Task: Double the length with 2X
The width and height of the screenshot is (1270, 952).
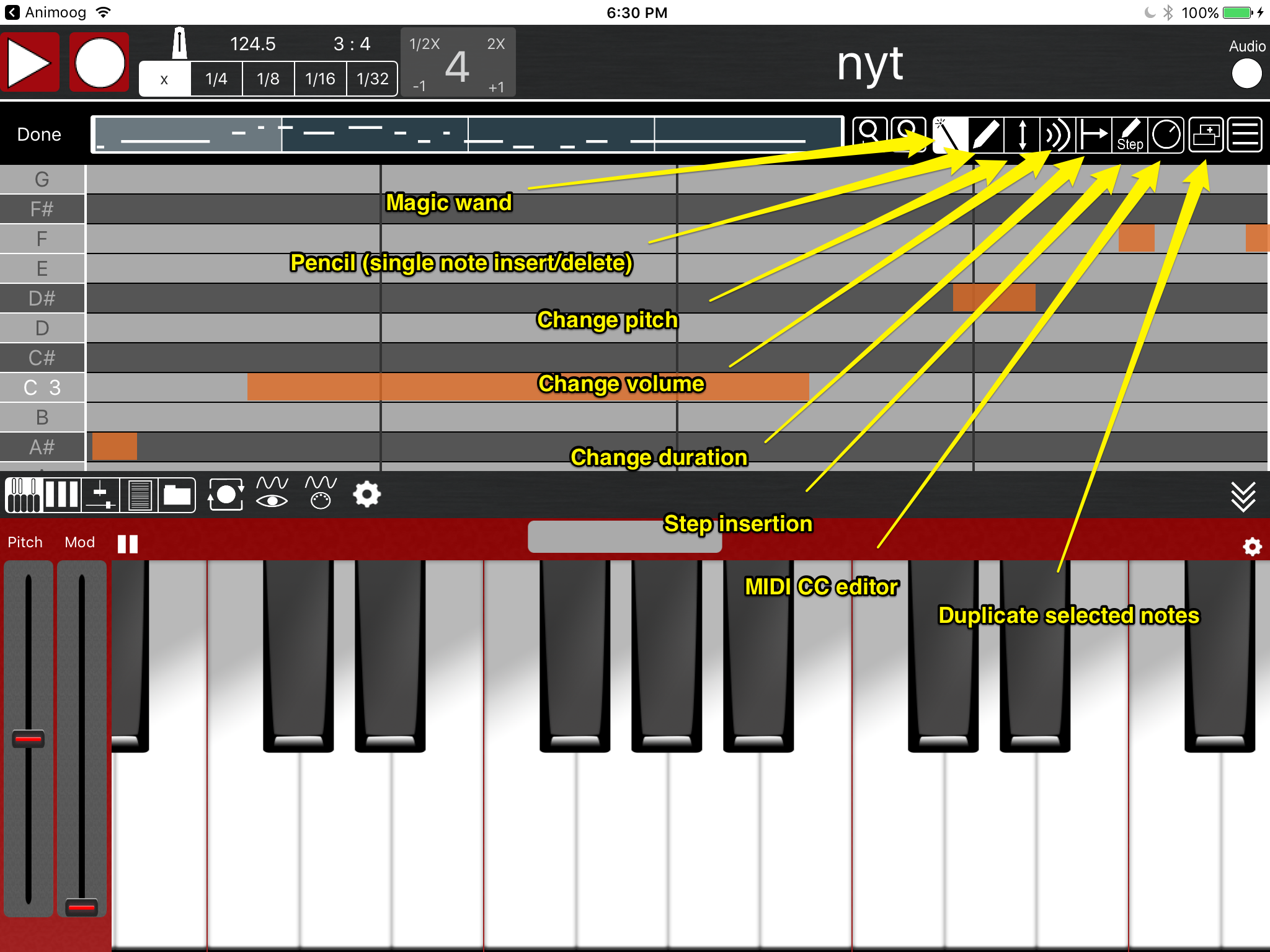Action: [x=496, y=44]
